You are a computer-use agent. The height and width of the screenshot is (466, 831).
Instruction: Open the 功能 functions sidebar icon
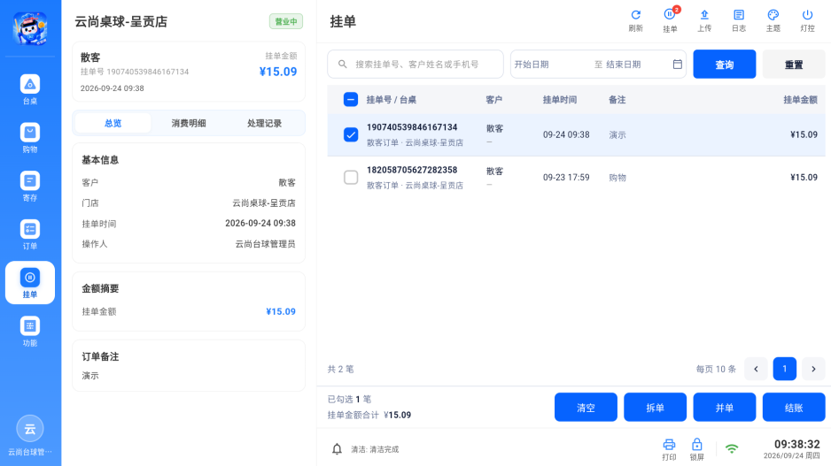tap(30, 331)
